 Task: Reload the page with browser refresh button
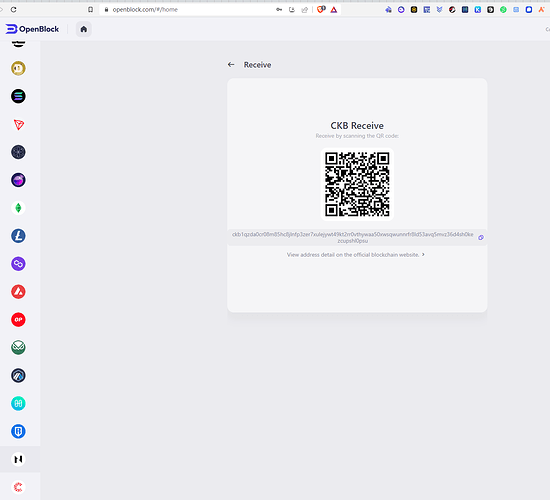[x=13, y=9]
